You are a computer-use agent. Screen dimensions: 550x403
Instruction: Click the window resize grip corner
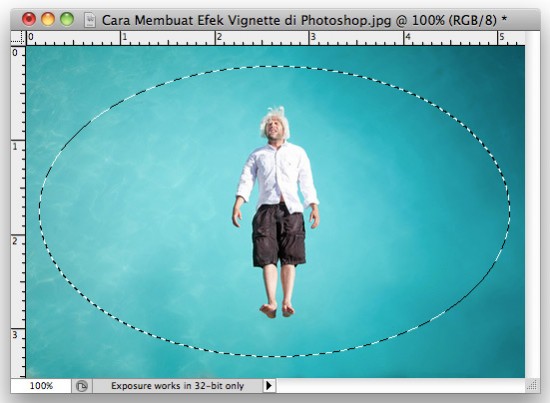pos(532,385)
